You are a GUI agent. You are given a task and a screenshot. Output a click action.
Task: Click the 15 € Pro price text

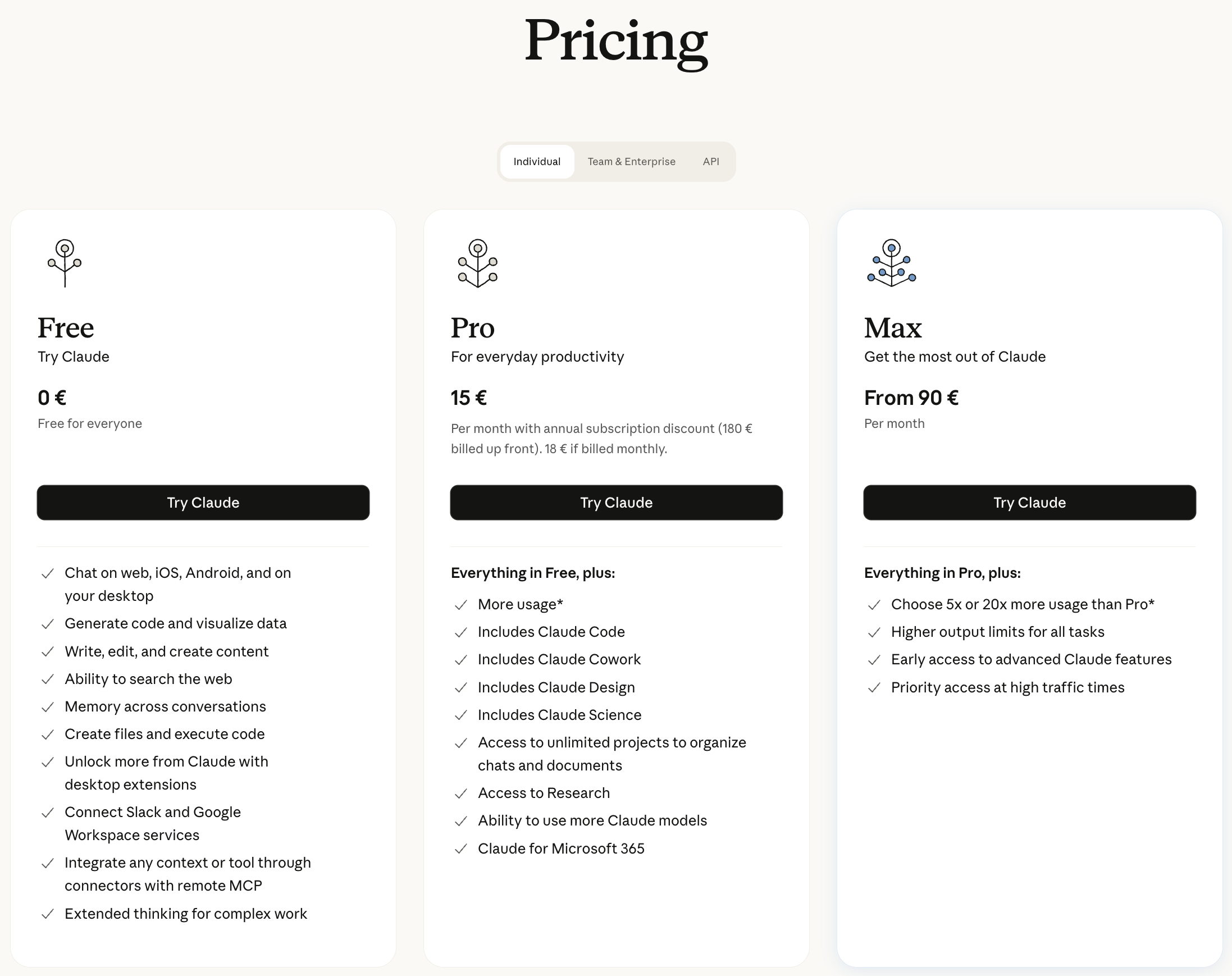[x=468, y=398]
